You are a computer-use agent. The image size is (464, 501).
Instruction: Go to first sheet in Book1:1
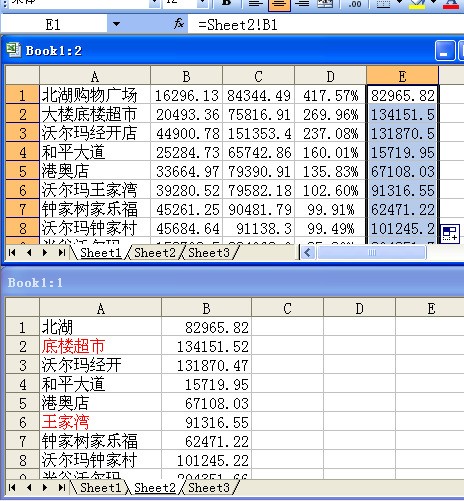point(12,488)
